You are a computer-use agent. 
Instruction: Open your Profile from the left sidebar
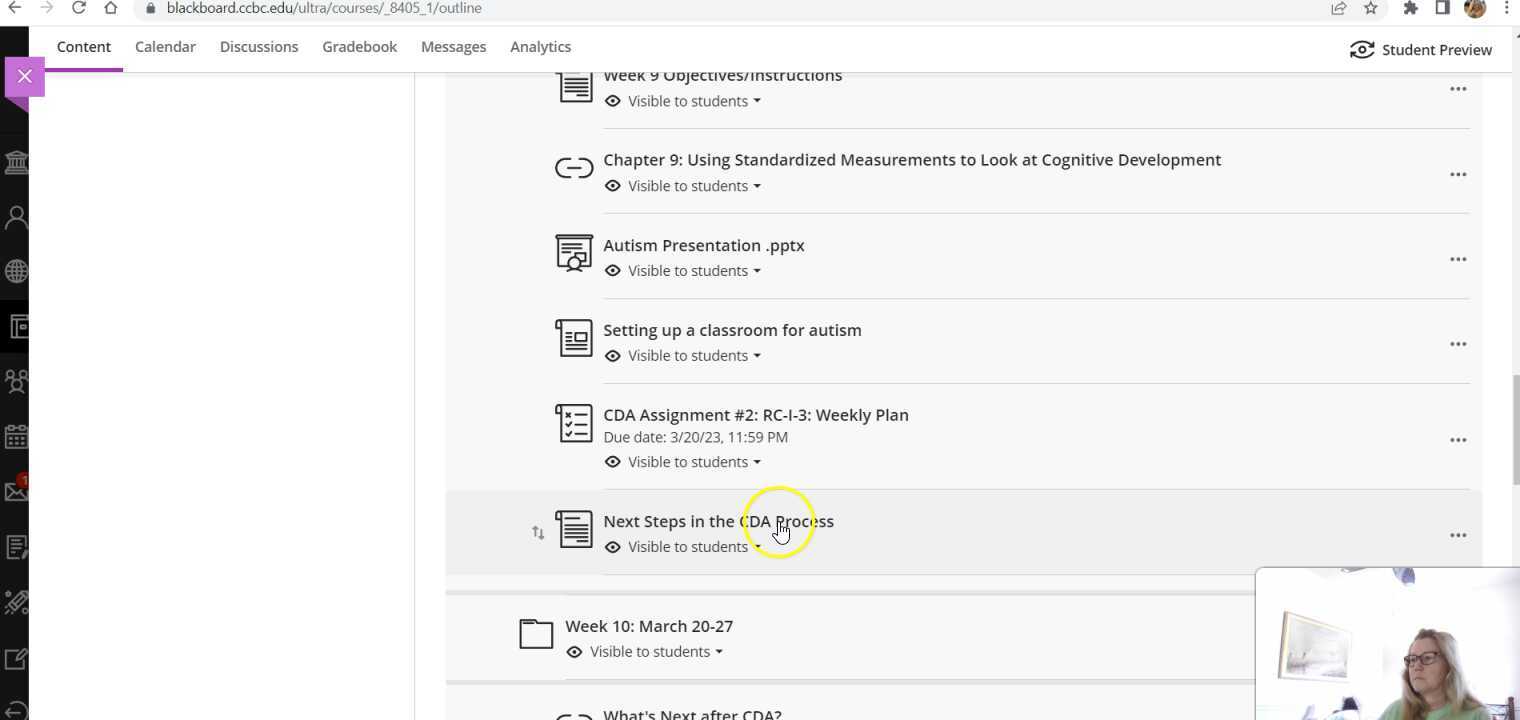pos(16,216)
